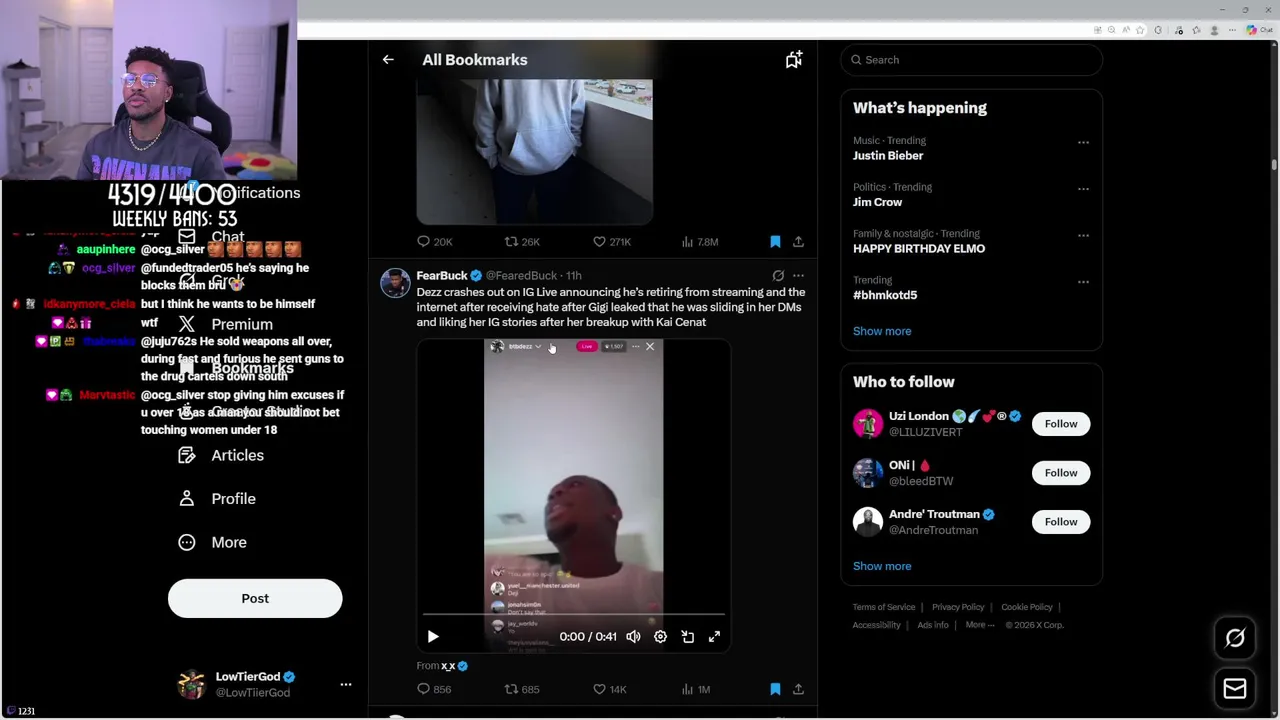Open FearBuck profile avatar
Viewport: 1280px width, 720px height.
coord(395,283)
